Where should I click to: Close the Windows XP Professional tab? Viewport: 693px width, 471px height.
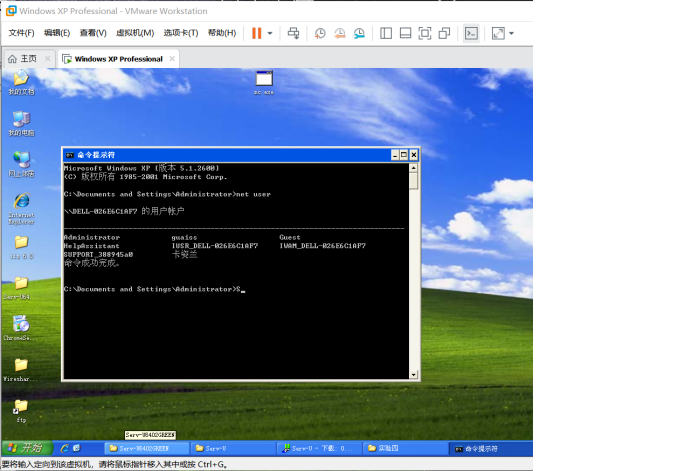point(172,58)
